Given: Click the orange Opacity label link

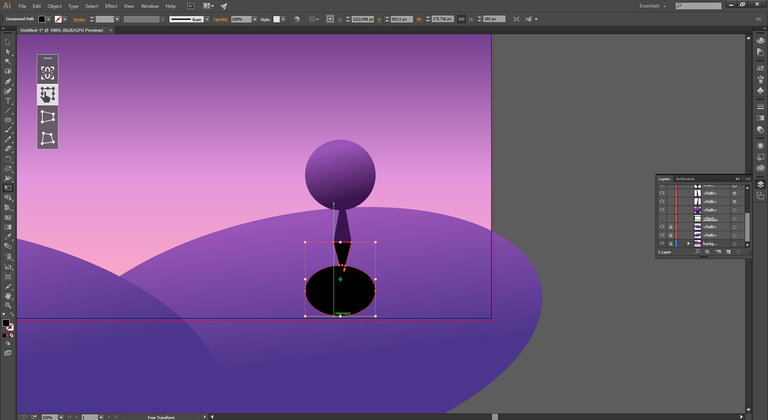Looking at the screenshot, I should coord(221,19).
